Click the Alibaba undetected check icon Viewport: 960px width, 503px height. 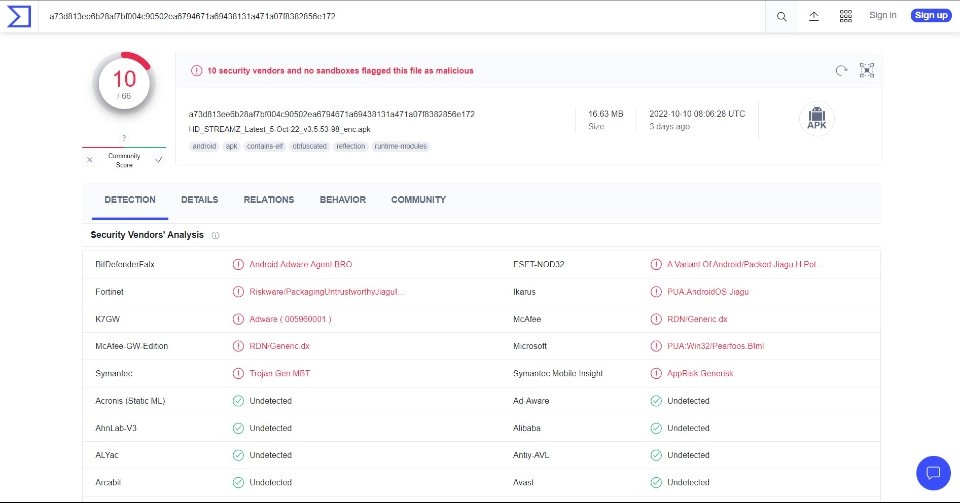(656, 428)
